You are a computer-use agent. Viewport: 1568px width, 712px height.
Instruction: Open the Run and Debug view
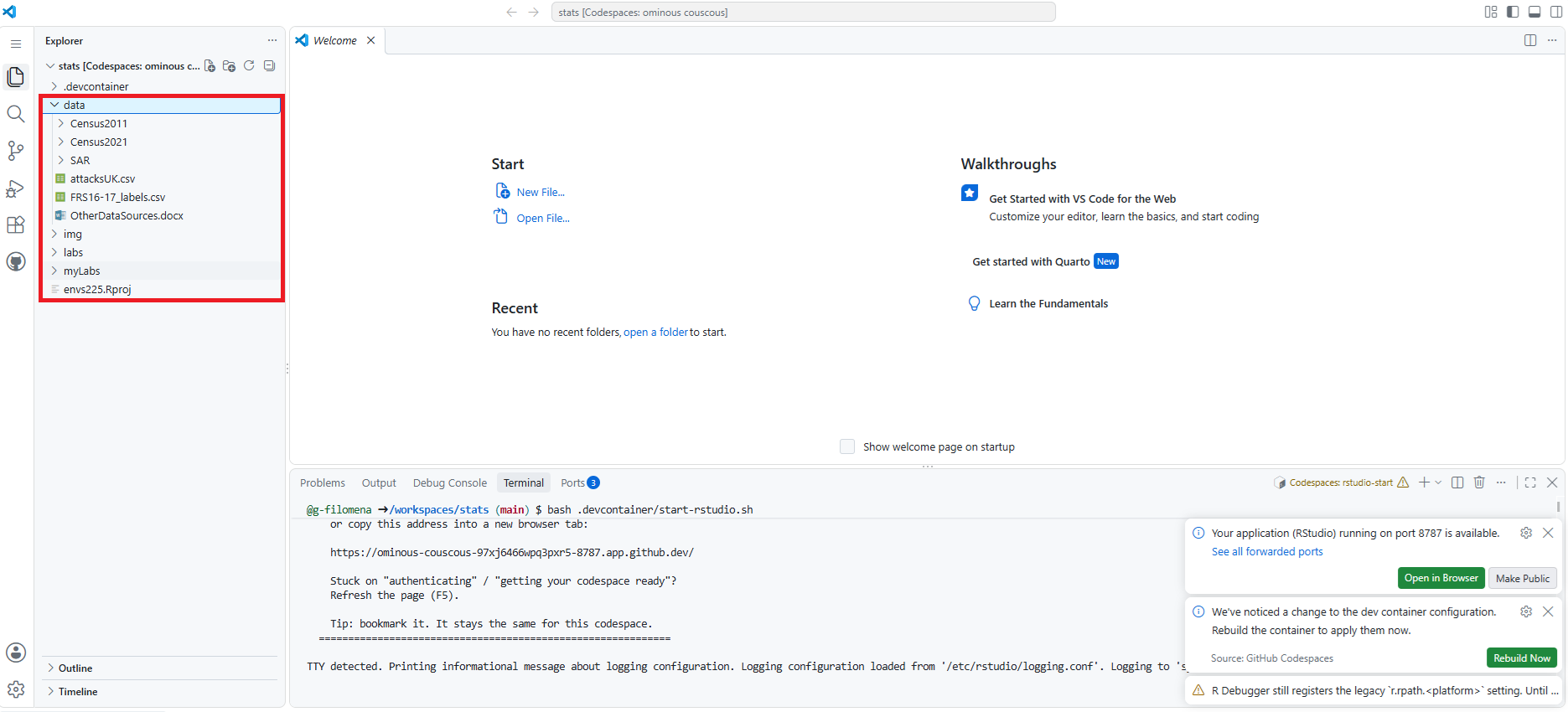click(16, 188)
